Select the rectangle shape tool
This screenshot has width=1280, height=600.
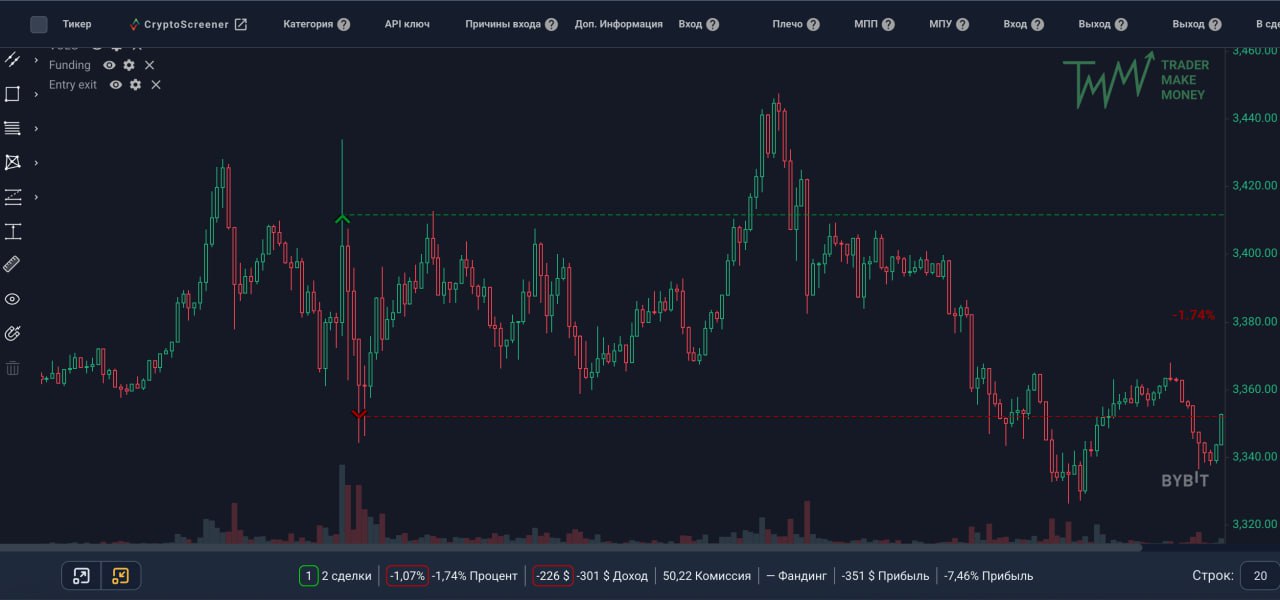coord(12,93)
